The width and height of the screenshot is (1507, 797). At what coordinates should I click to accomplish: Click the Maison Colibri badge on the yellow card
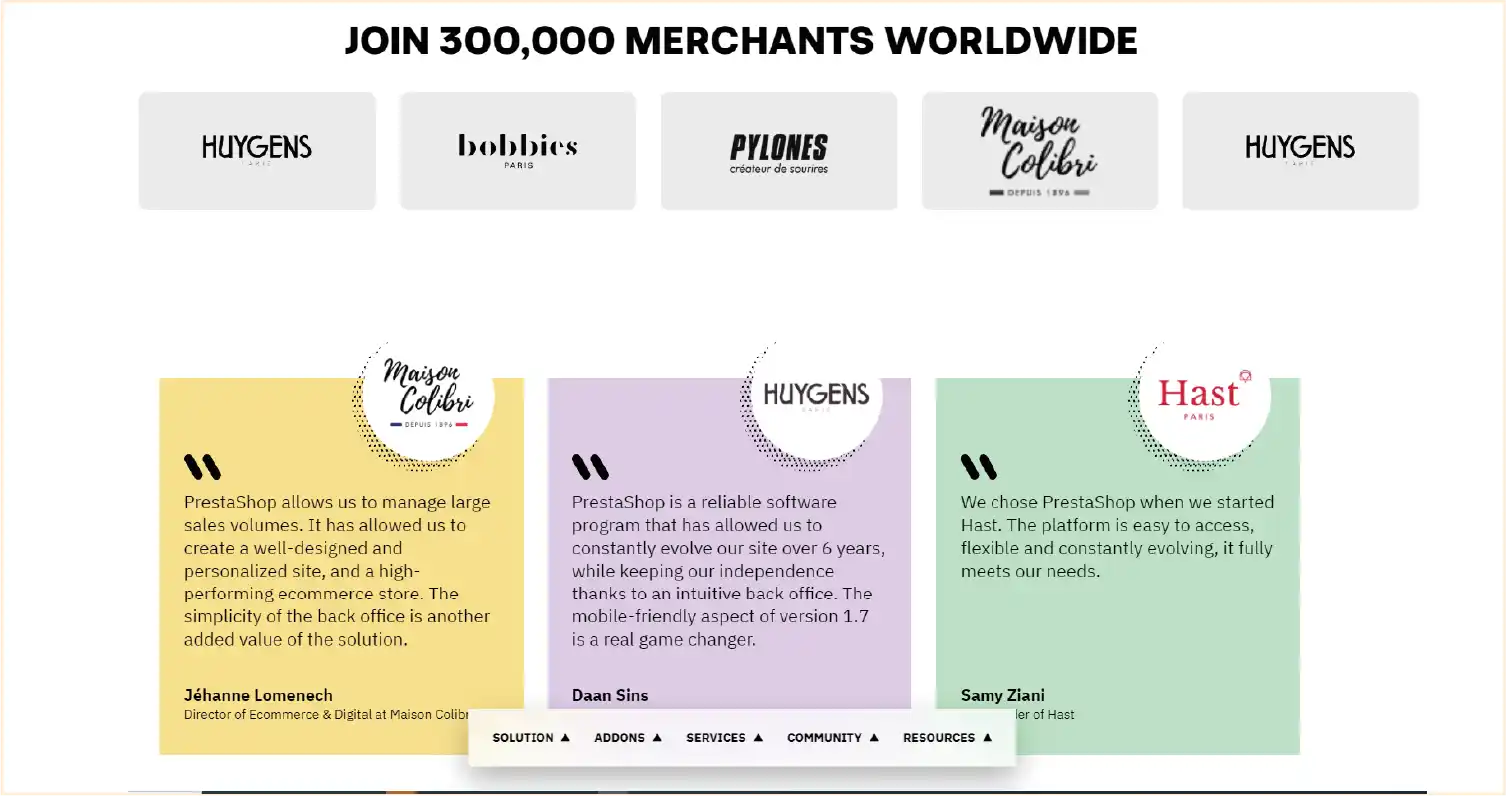[x=424, y=396]
